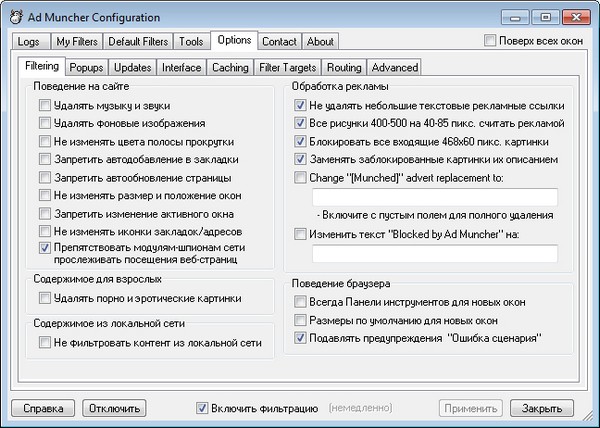Check "Удалять фоновые изображения" option

(x=45, y=123)
